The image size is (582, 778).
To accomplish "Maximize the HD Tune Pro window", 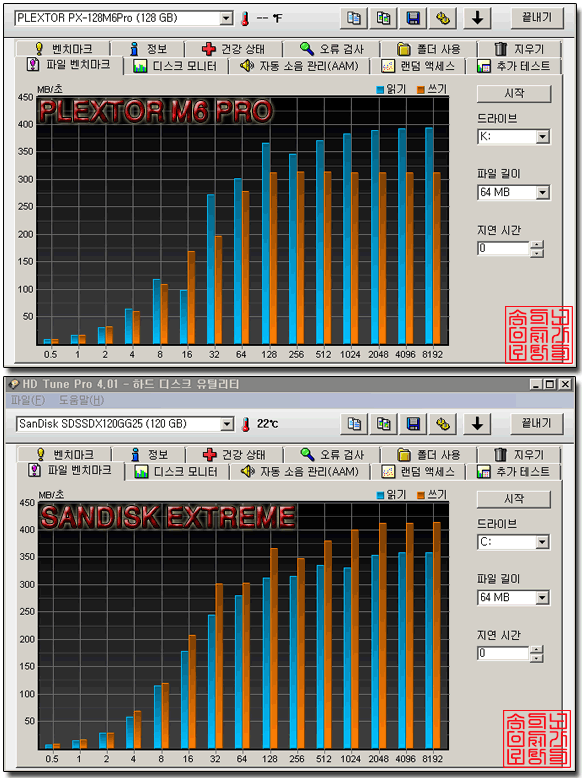I will 550,384.
